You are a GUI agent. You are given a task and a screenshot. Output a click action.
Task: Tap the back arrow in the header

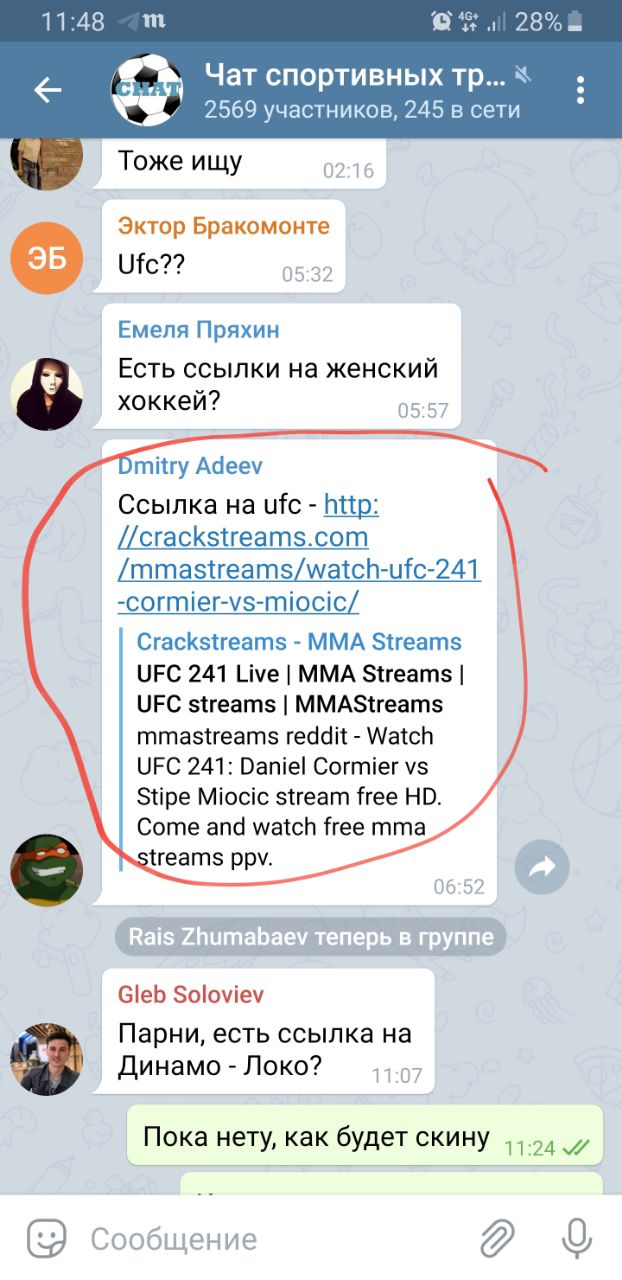[x=47, y=90]
